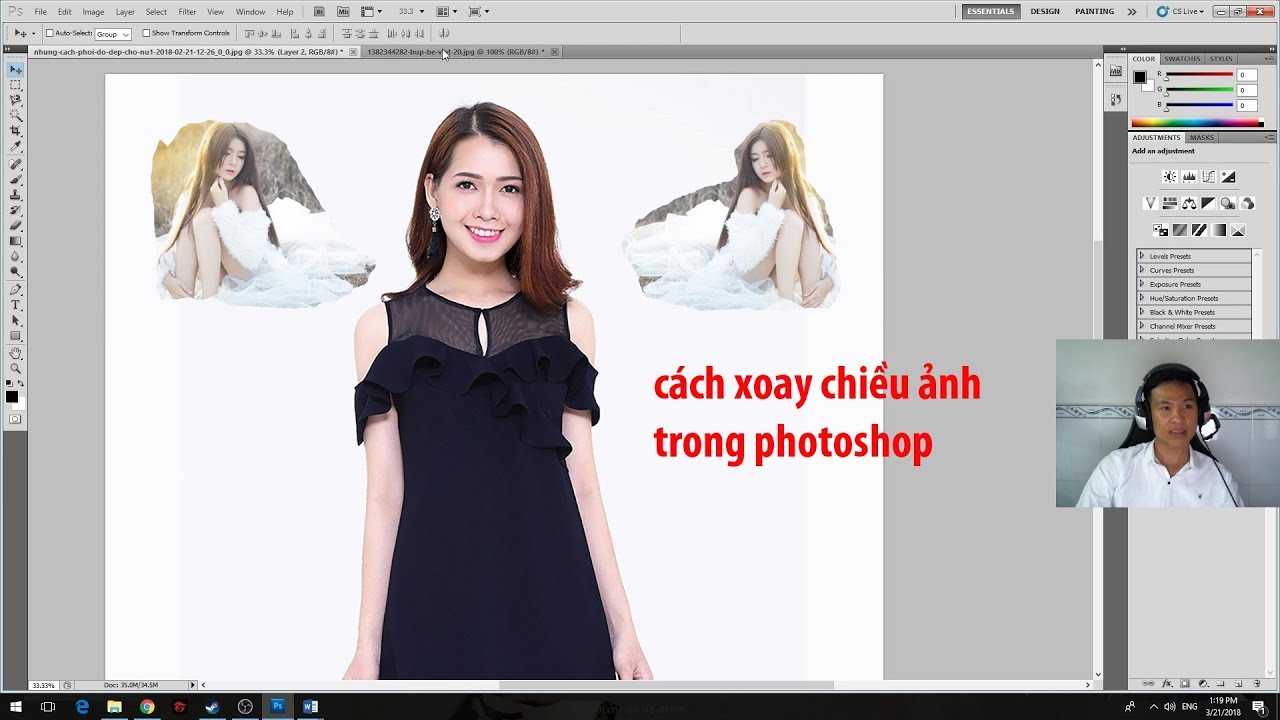1280x720 pixels.
Task: Select the Lasso tool
Action: (x=15, y=100)
